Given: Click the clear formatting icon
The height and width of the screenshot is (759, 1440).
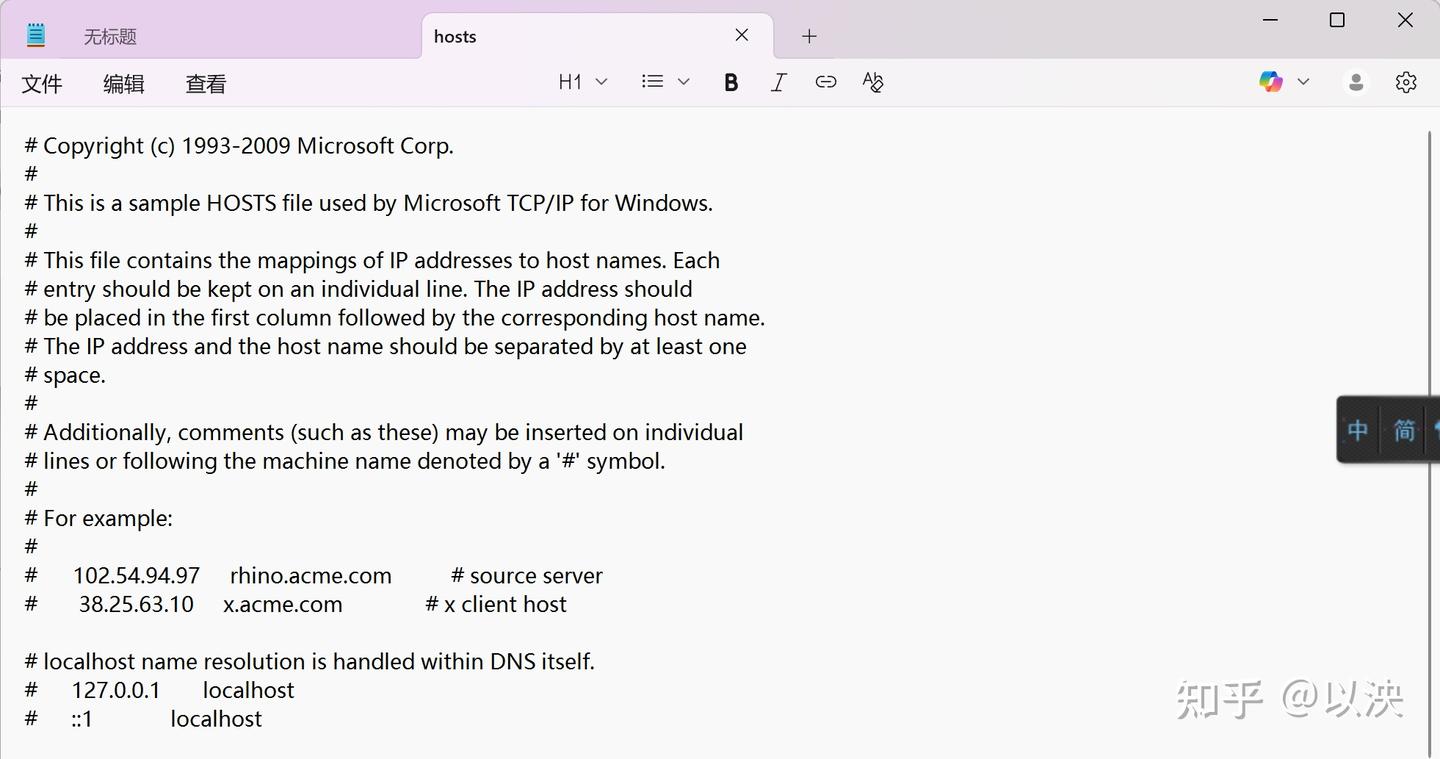Looking at the screenshot, I should tap(872, 82).
